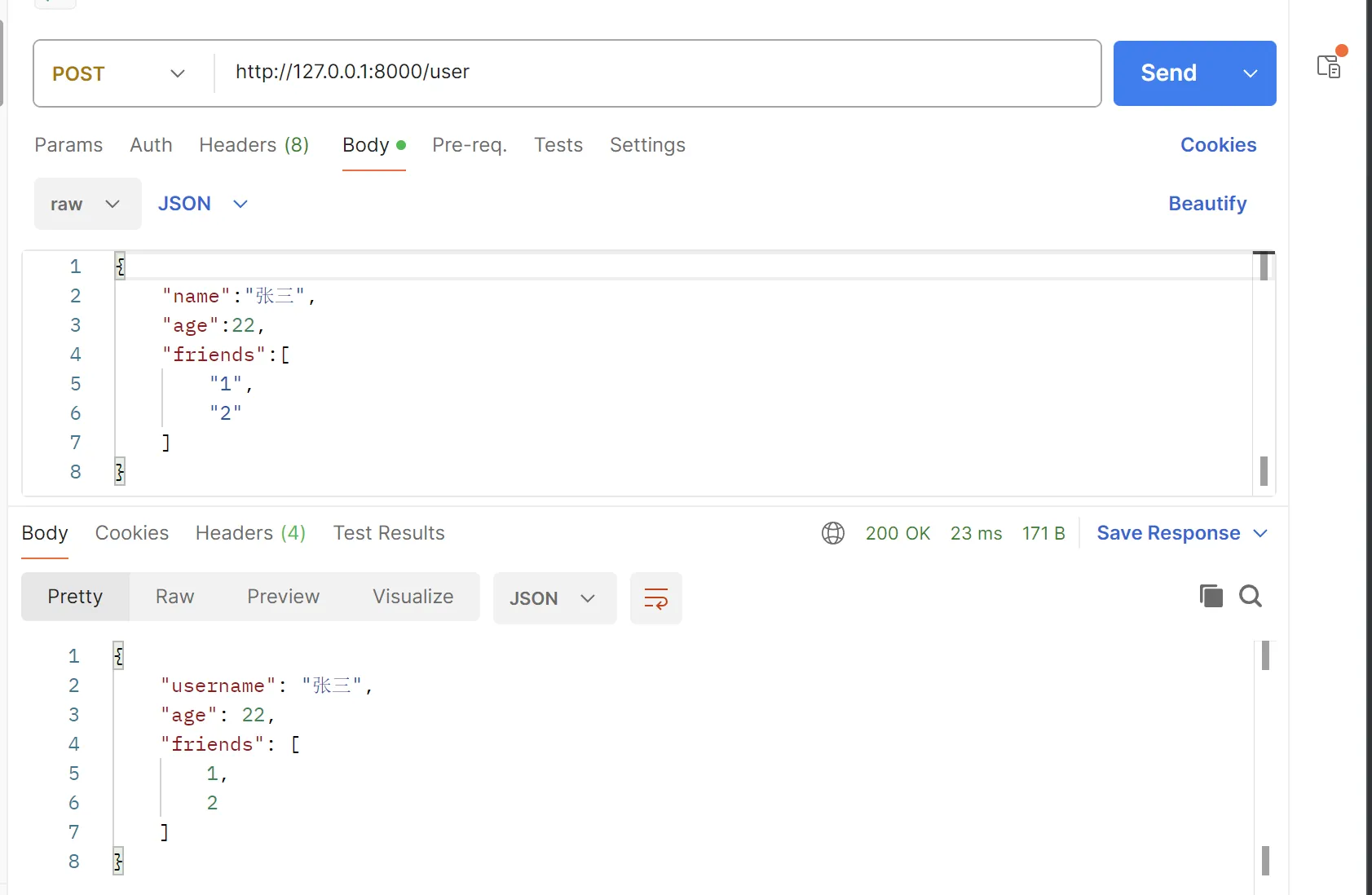The image size is (1372, 895).
Task: Open the Headers (8) request tab
Action: click(254, 145)
